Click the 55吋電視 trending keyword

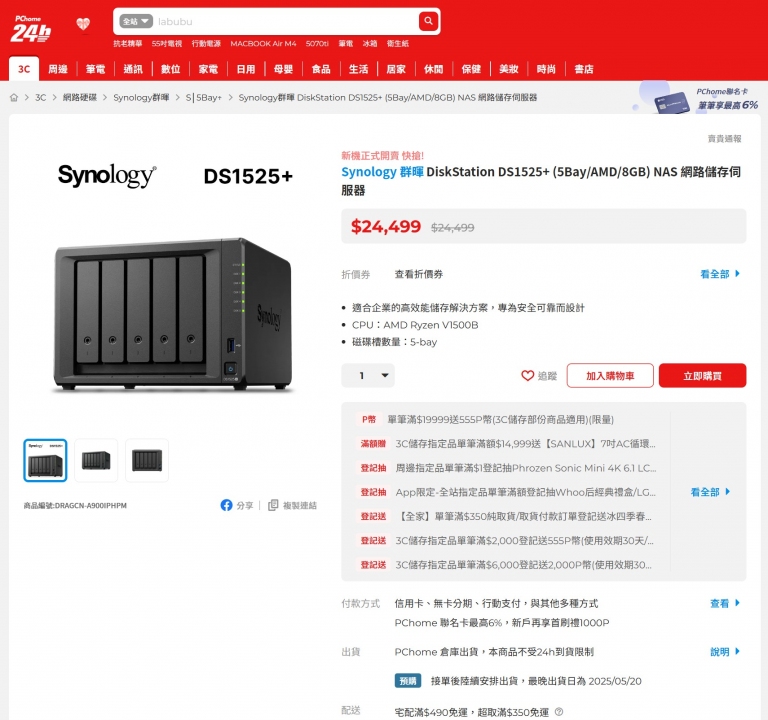click(167, 44)
